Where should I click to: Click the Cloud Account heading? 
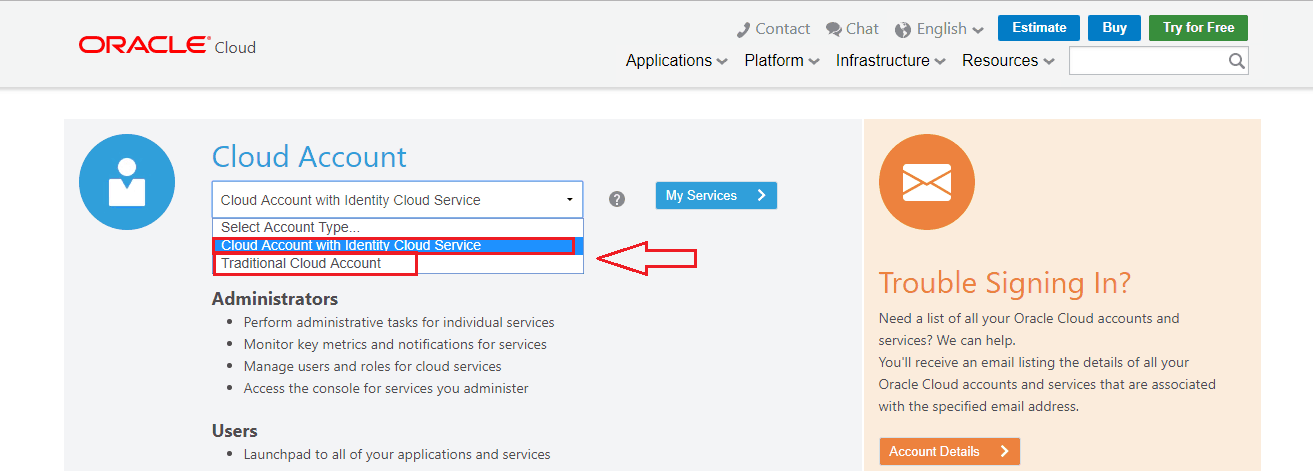[309, 157]
